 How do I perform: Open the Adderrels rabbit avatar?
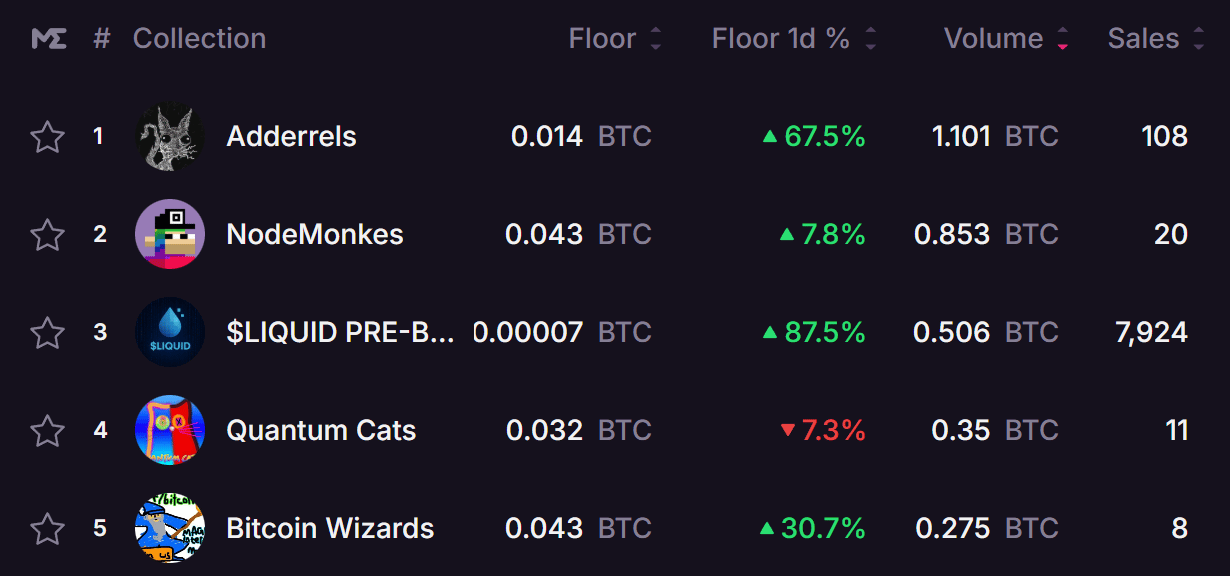170,137
